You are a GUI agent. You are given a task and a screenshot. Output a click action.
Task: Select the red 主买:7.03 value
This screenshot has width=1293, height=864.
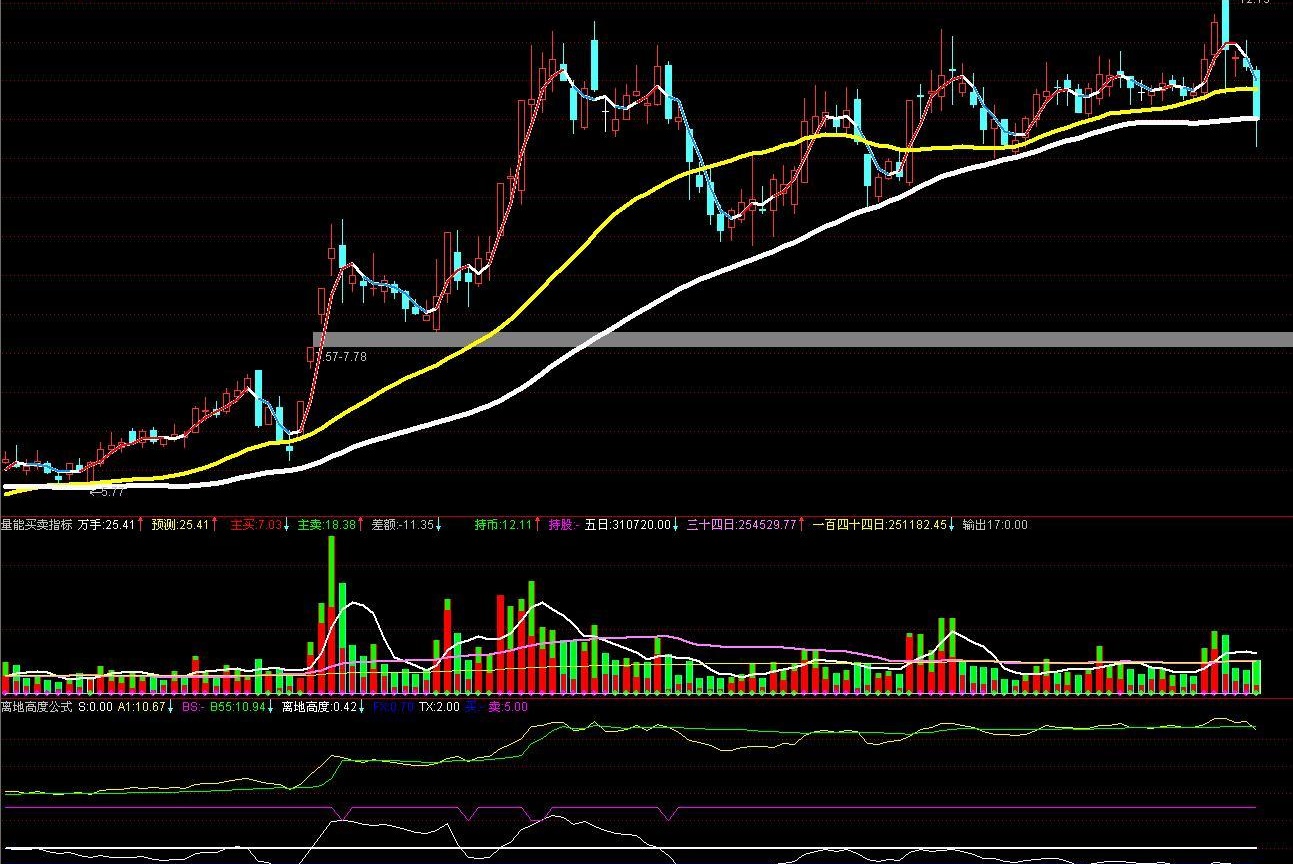(255, 524)
